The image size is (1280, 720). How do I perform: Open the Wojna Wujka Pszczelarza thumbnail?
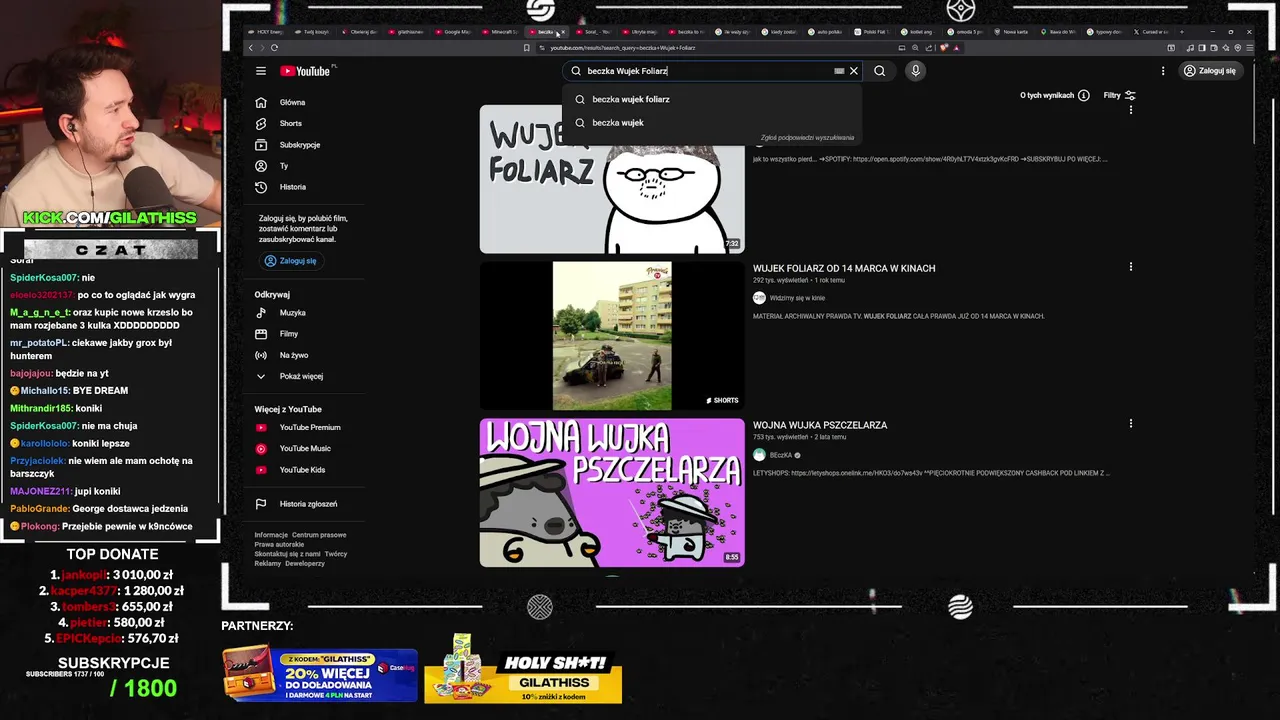pyautogui.click(x=612, y=493)
